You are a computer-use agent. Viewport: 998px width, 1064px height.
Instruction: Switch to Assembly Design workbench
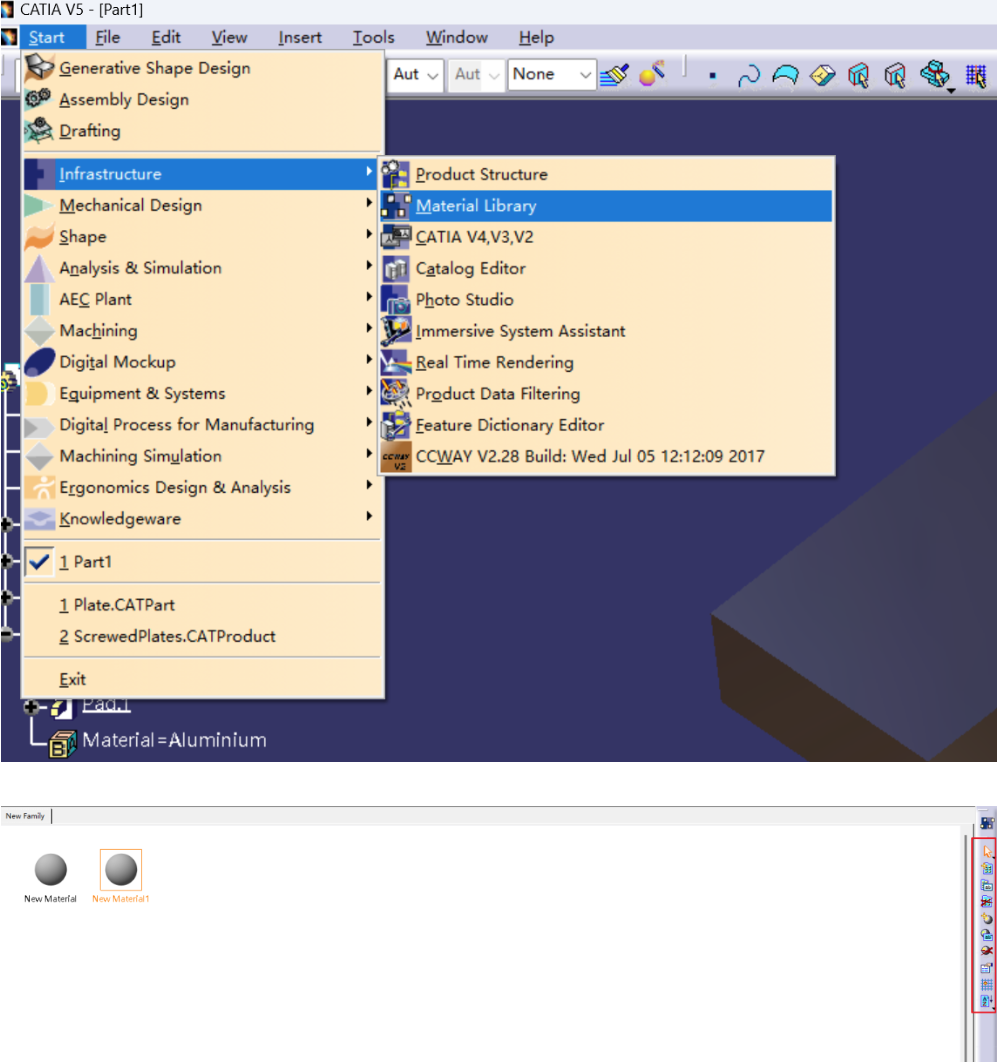[x=202, y=99]
